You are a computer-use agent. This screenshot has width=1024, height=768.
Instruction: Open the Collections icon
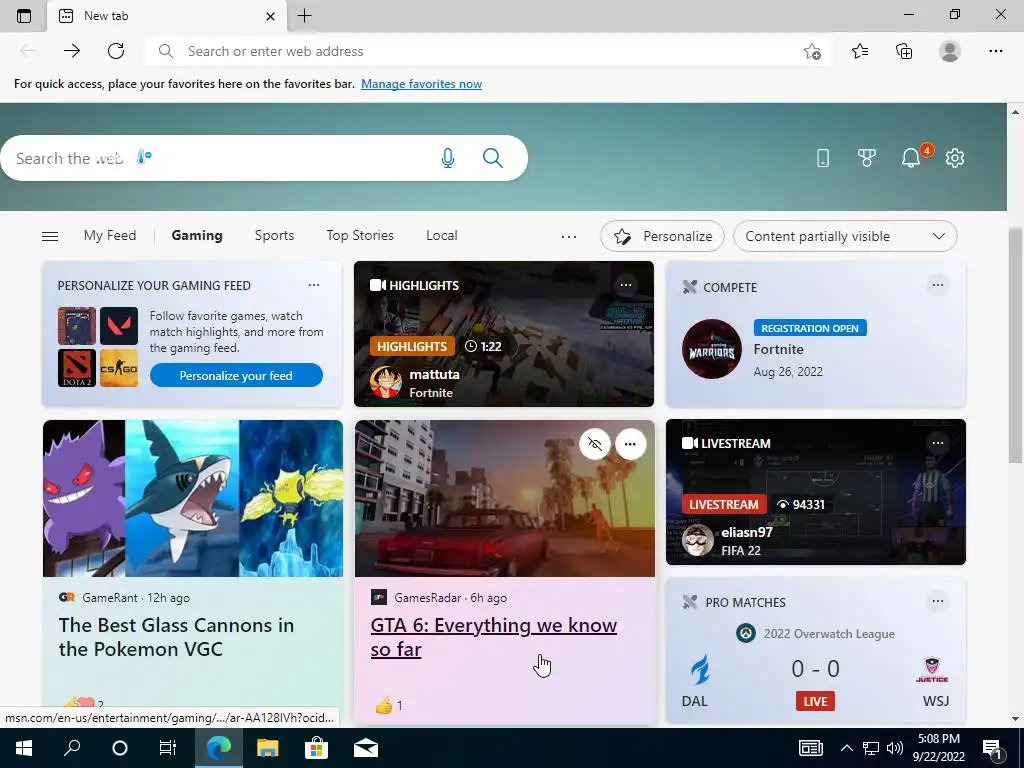tap(904, 51)
